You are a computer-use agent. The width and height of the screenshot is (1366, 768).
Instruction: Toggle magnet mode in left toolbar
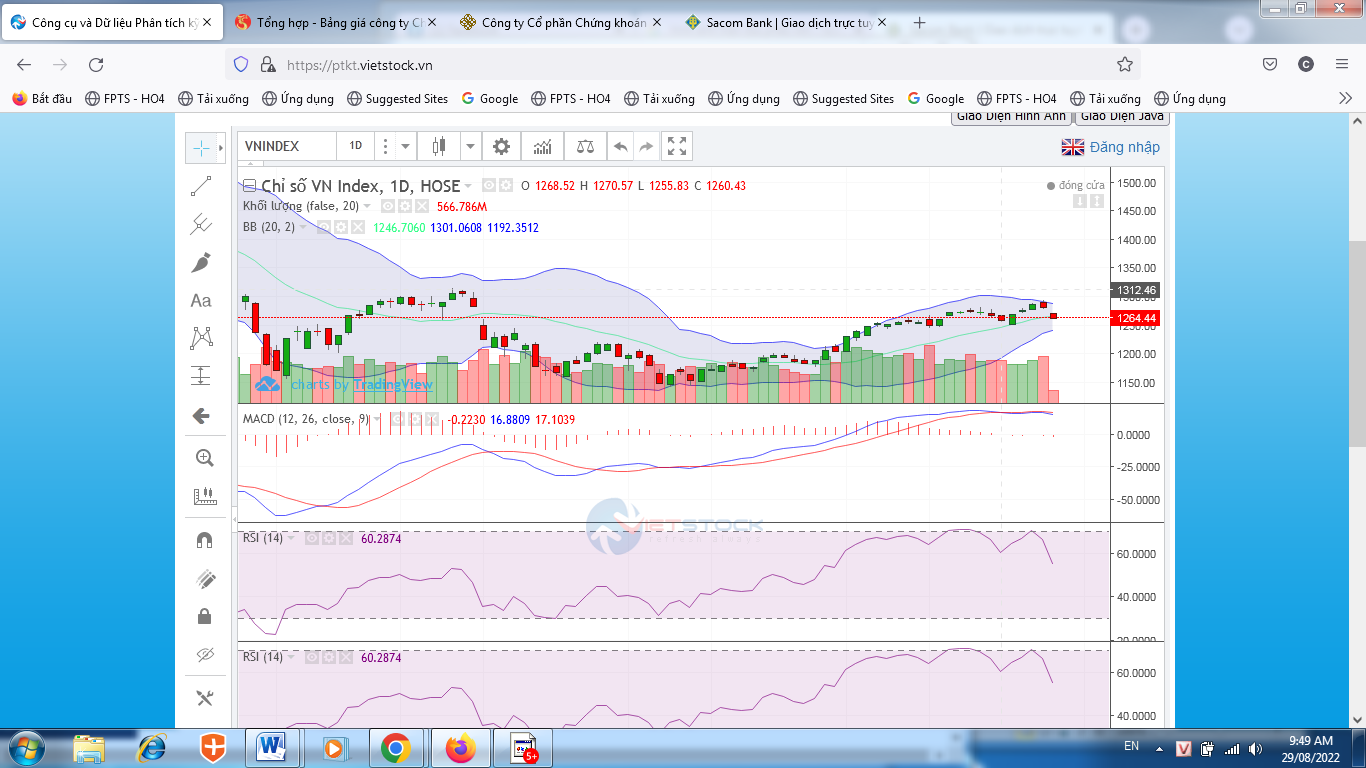point(204,540)
